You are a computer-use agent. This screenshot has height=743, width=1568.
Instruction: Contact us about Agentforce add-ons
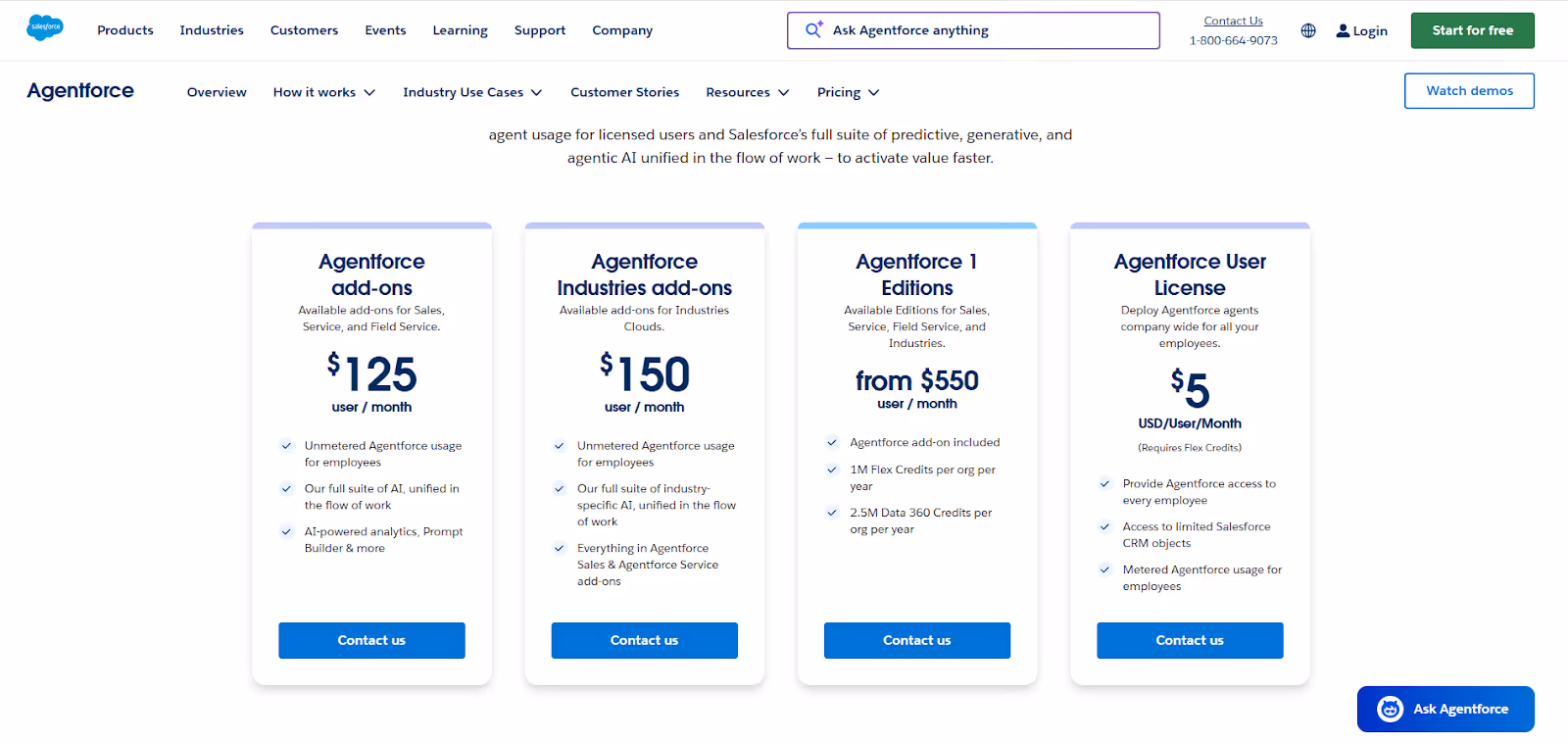[x=371, y=640]
